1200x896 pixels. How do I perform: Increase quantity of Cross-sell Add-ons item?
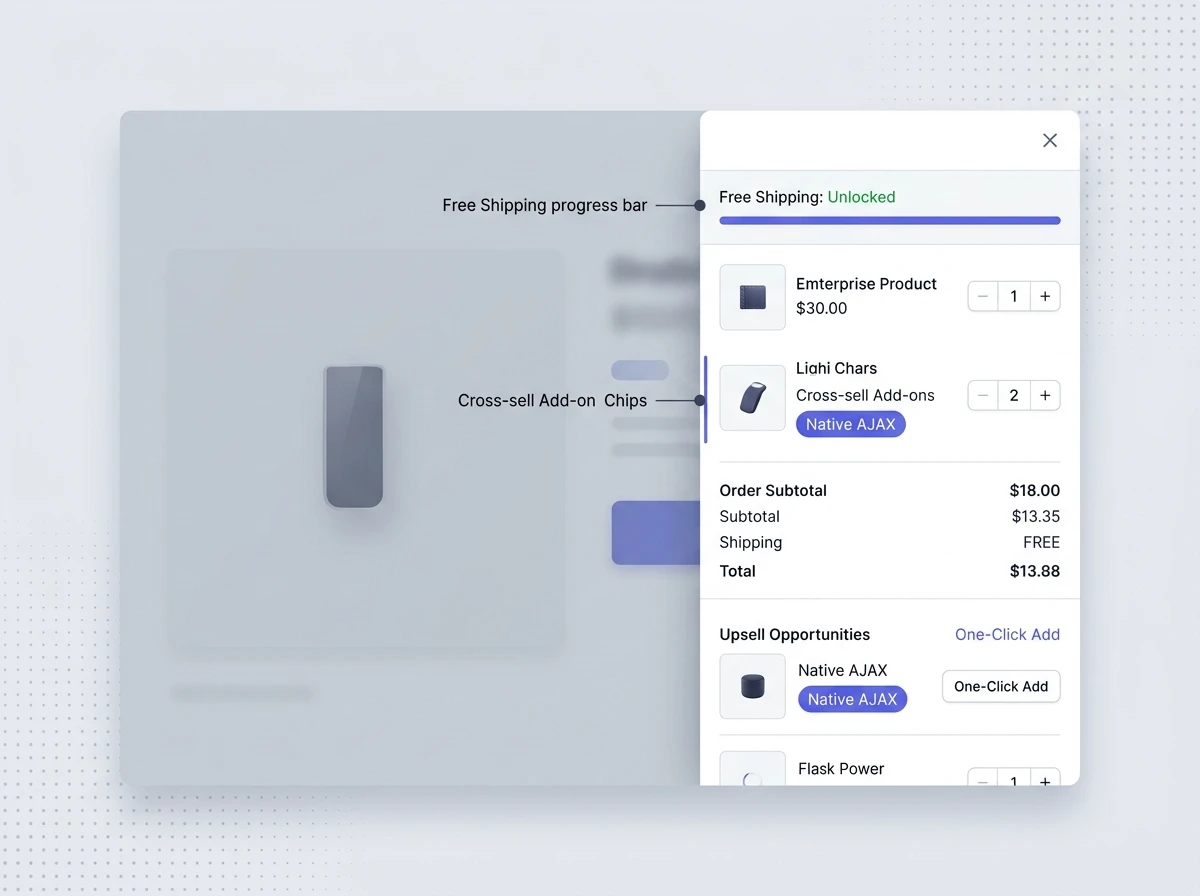(x=1045, y=396)
